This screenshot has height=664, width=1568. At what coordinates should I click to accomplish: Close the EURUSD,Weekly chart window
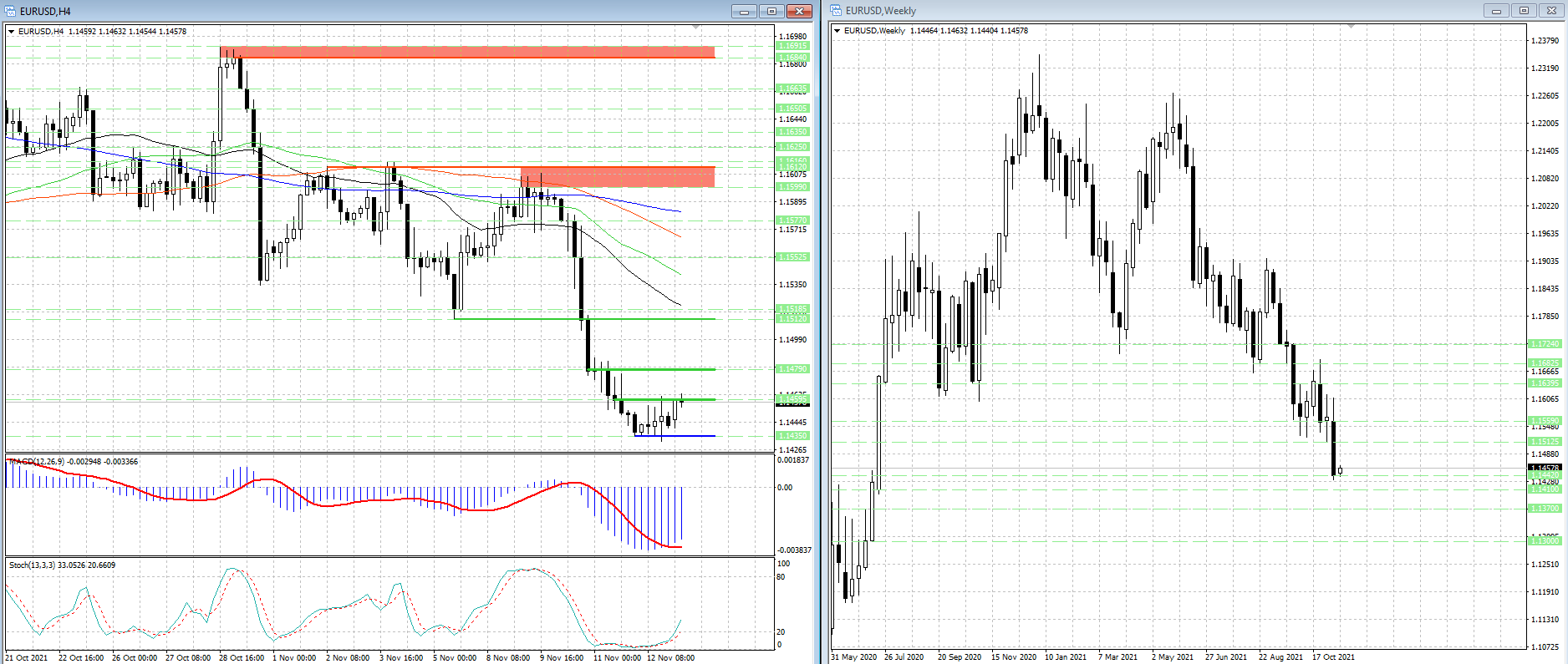coord(1552,11)
